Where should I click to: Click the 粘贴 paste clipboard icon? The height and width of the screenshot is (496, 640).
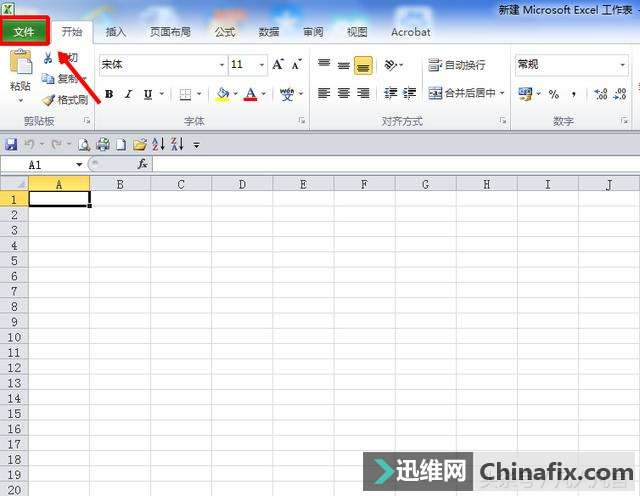click(x=20, y=62)
